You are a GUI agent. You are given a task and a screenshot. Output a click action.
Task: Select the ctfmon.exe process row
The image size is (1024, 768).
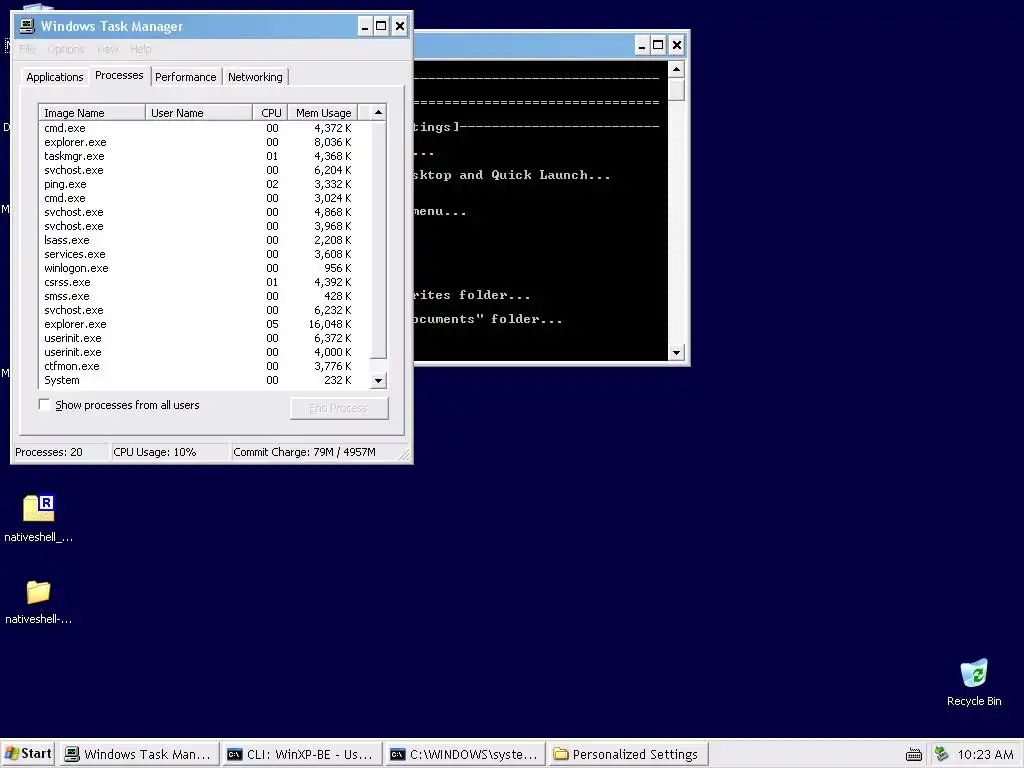(x=204, y=366)
